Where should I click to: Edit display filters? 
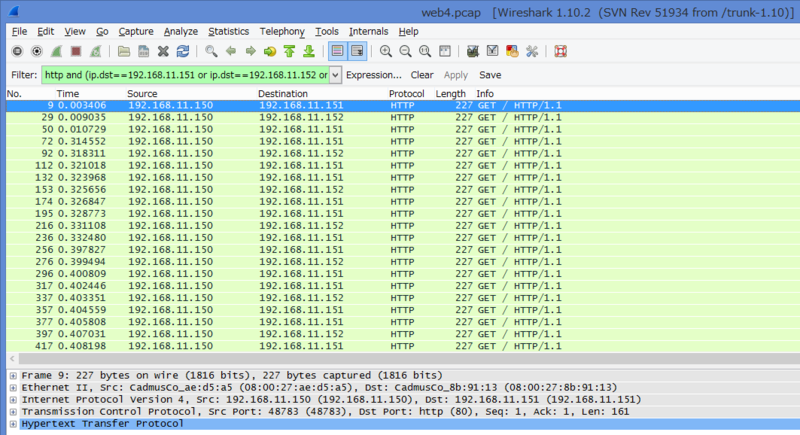click(x=492, y=51)
